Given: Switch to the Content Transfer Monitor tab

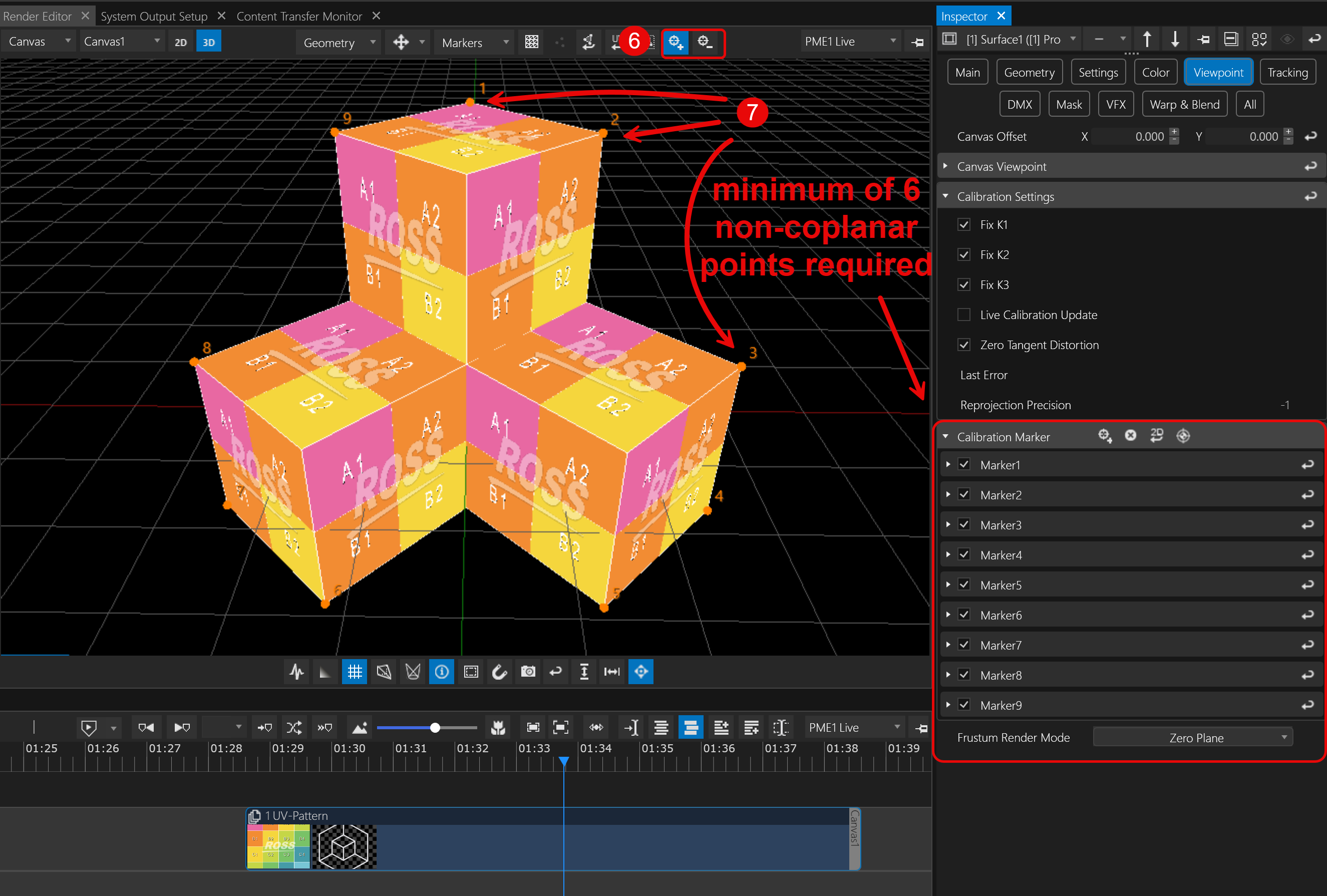Looking at the screenshot, I should [299, 16].
